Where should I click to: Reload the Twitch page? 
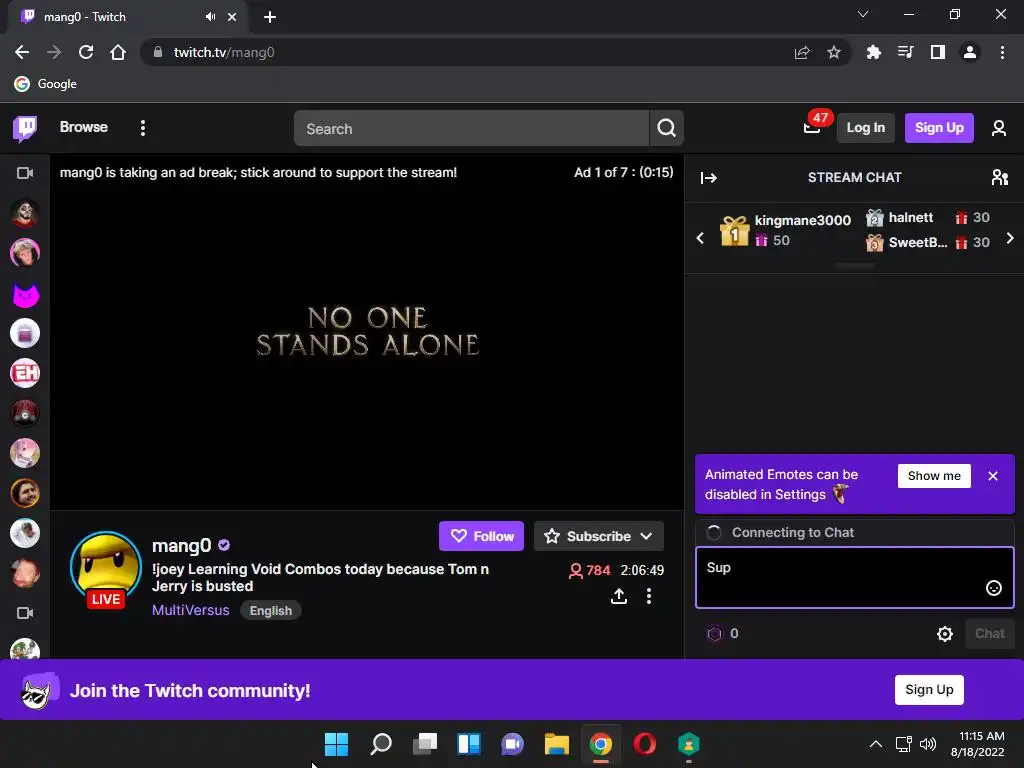click(86, 52)
